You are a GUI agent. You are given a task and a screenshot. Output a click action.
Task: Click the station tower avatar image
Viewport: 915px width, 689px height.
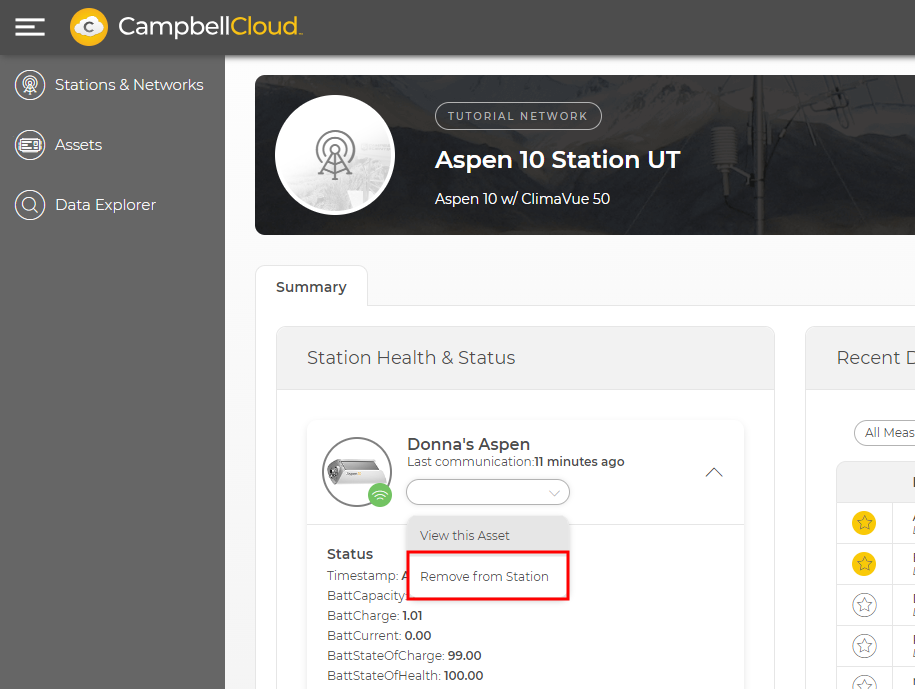335,155
